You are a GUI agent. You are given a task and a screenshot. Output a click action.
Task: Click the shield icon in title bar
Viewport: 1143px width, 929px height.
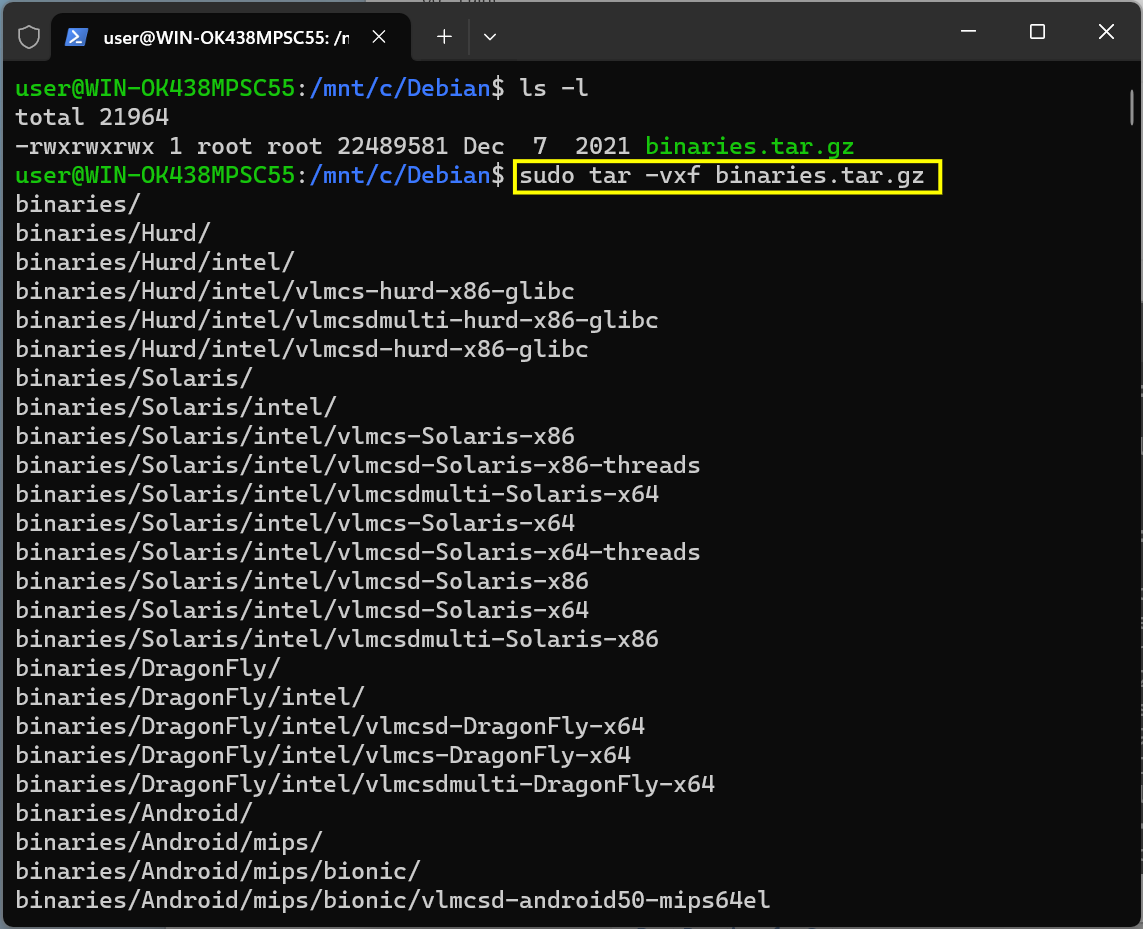[x=28, y=36]
